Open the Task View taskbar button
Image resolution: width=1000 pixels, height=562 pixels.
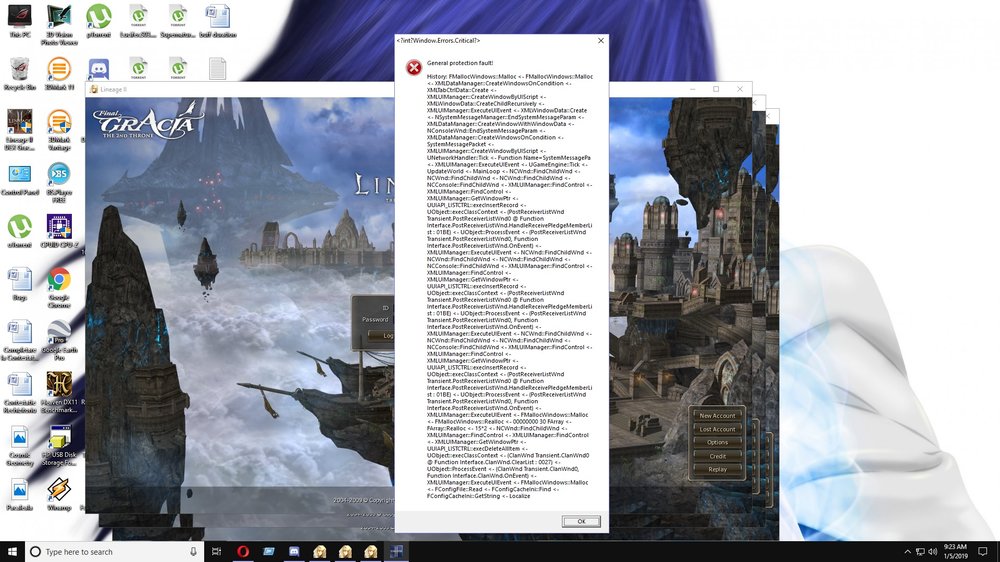(x=217, y=552)
